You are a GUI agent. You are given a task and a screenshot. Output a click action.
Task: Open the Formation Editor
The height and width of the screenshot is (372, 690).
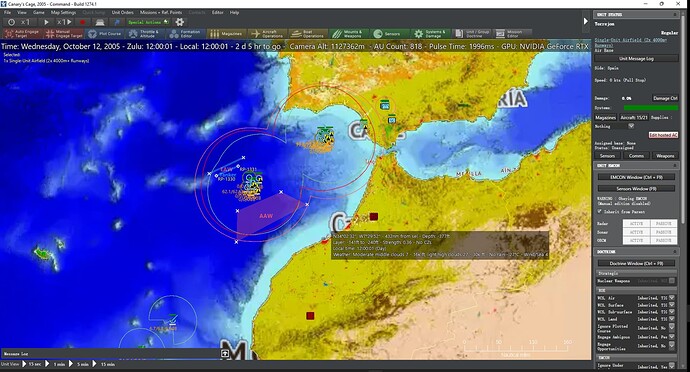(x=186, y=33)
